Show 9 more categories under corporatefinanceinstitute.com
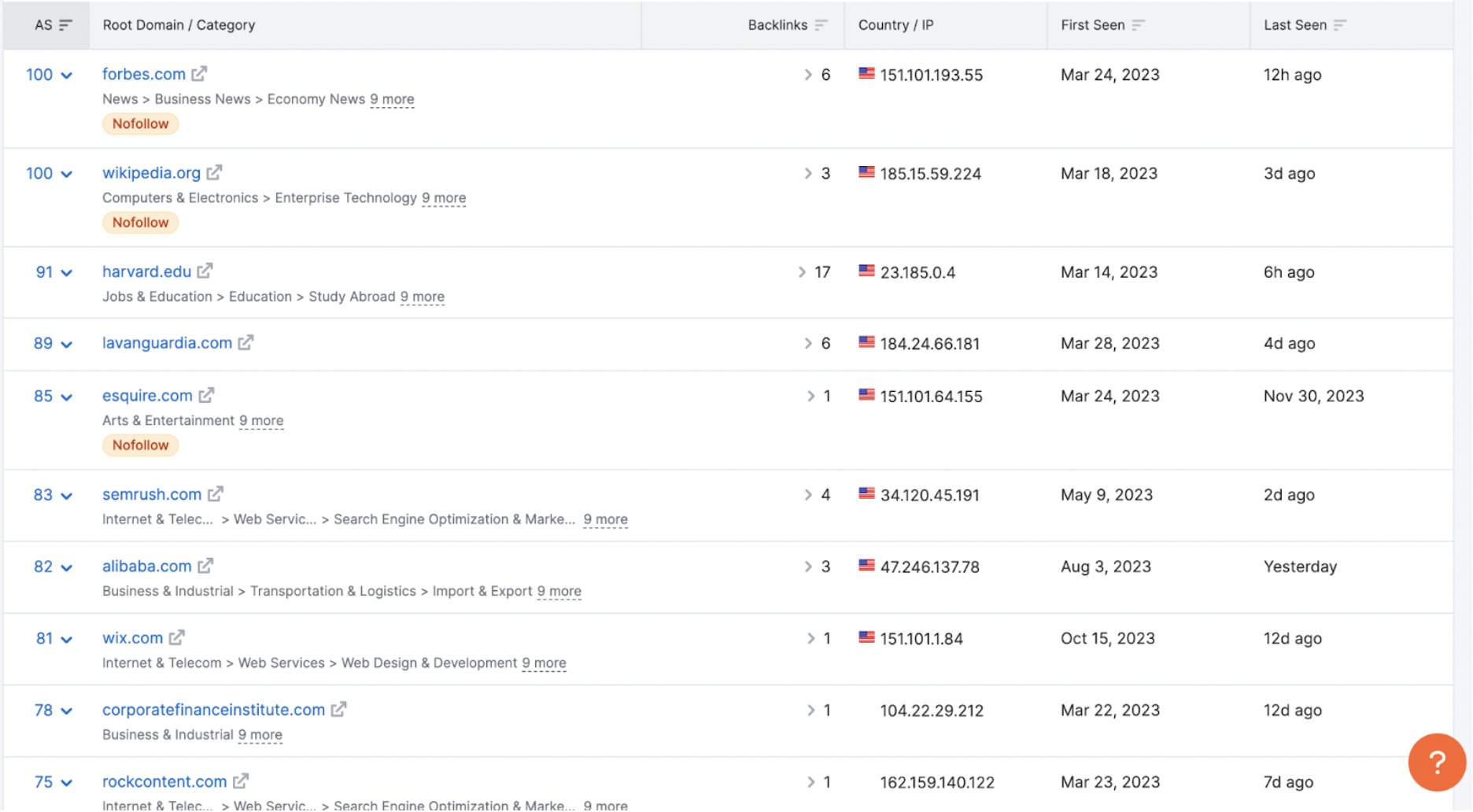Image resolution: width=1473 pixels, height=812 pixels. [260, 734]
